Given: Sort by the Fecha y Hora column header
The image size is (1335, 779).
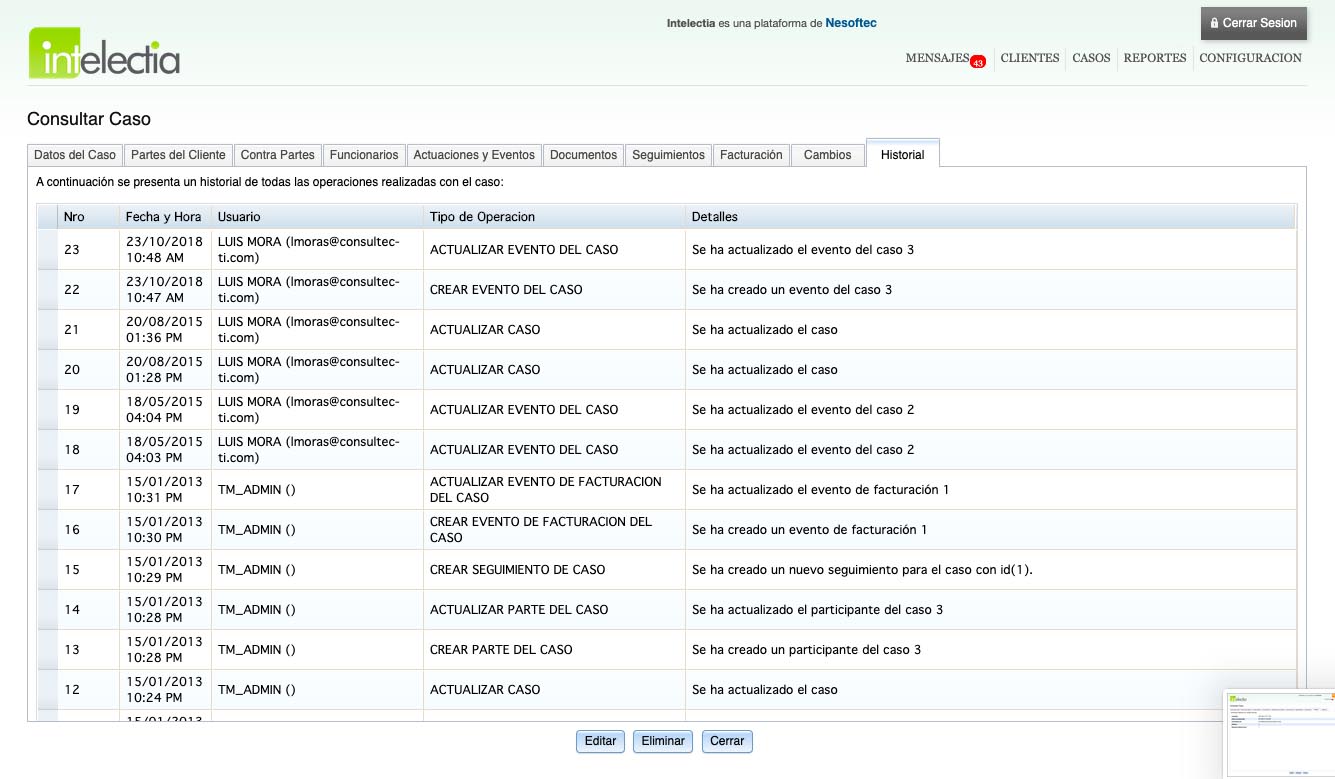Looking at the screenshot, I should [x=163, y=217].
